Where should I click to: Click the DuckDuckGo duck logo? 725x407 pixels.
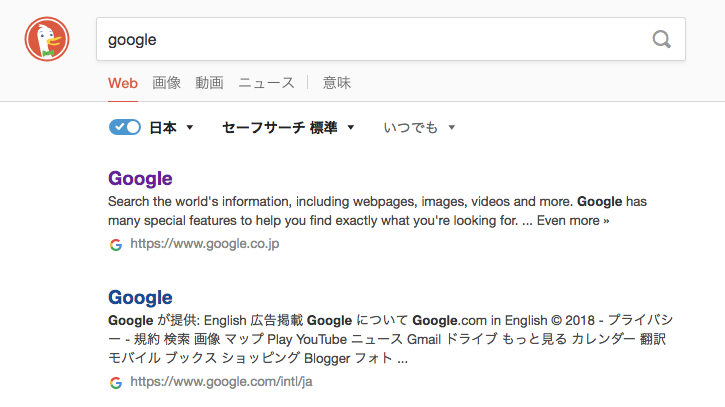[x=47, y=39]
